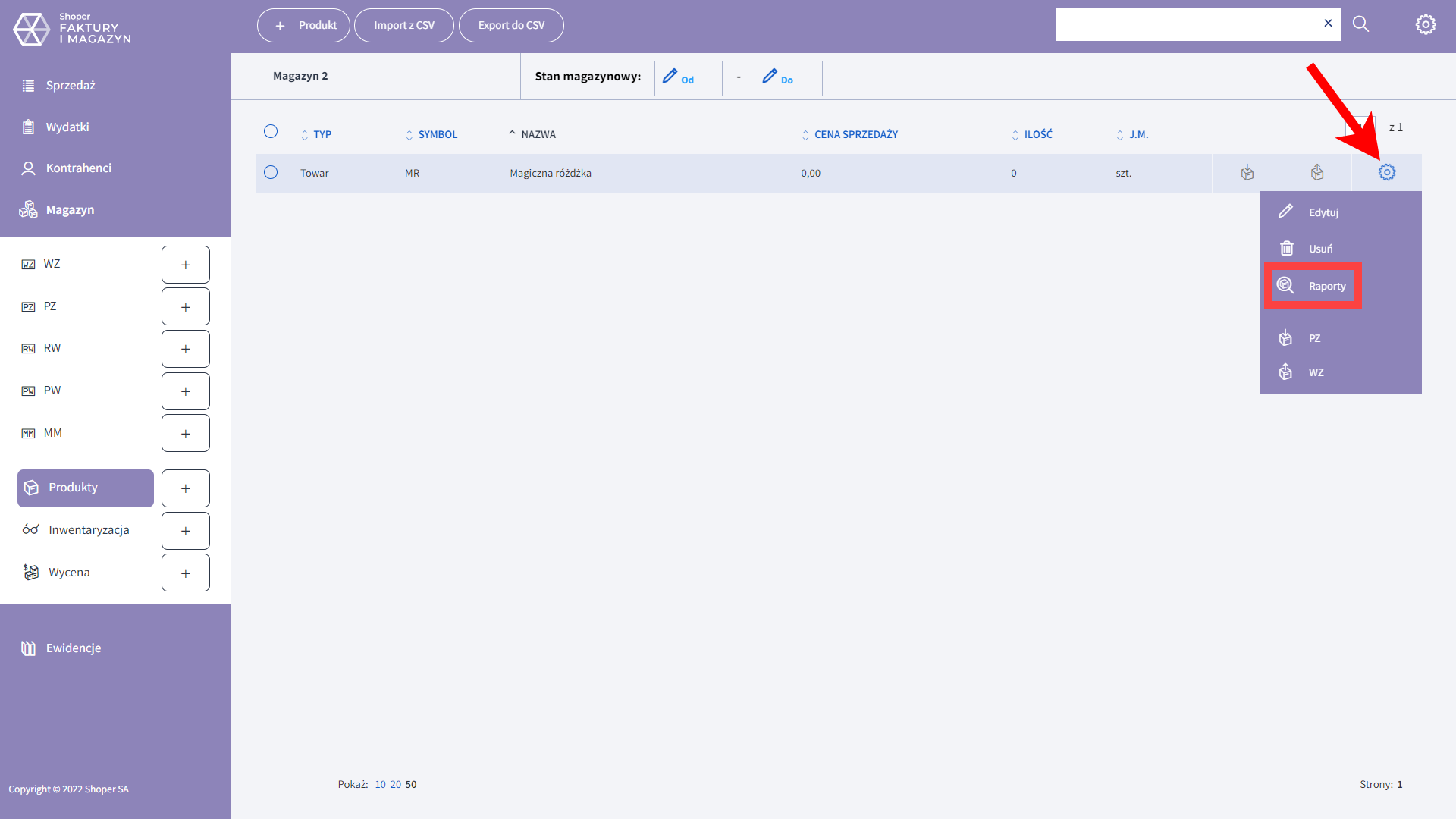Click the search magnifier icon
The width and height of the screenshot is (1456, 819).
click(1361, 24)
